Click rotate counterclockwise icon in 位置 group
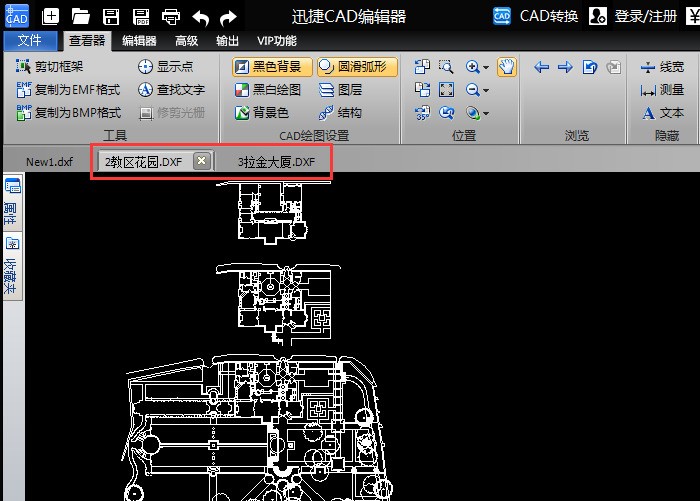Viewport: 700px width, 501px height. tap(422, 67)
